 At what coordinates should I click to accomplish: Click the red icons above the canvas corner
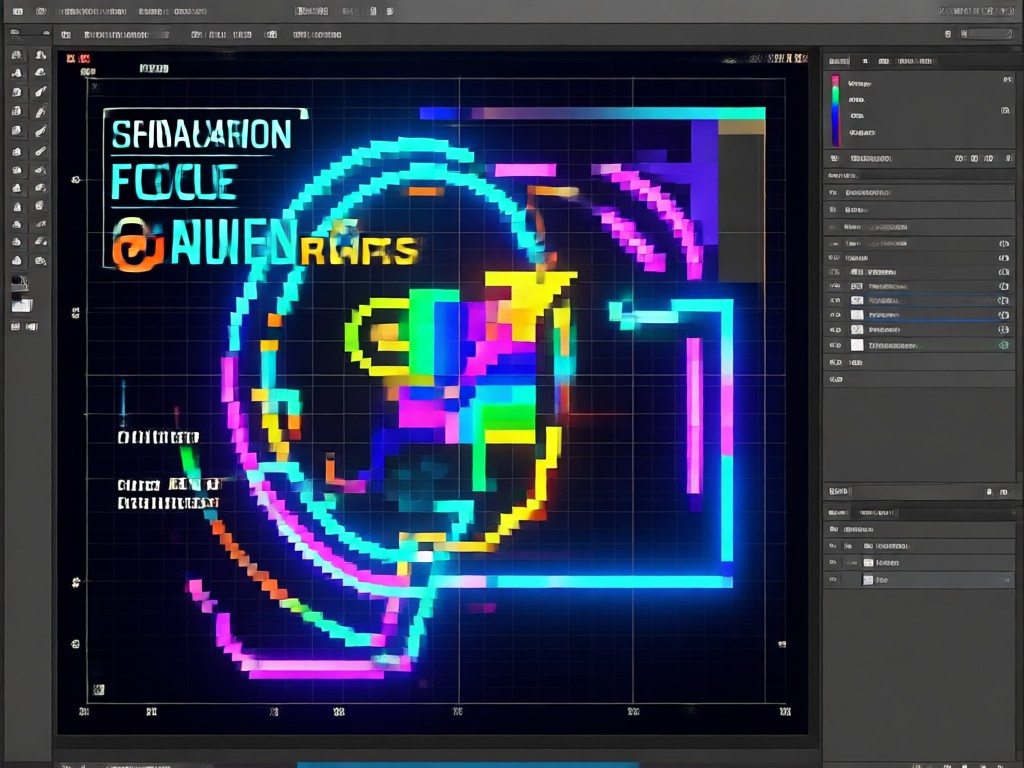tap(78, 59)
